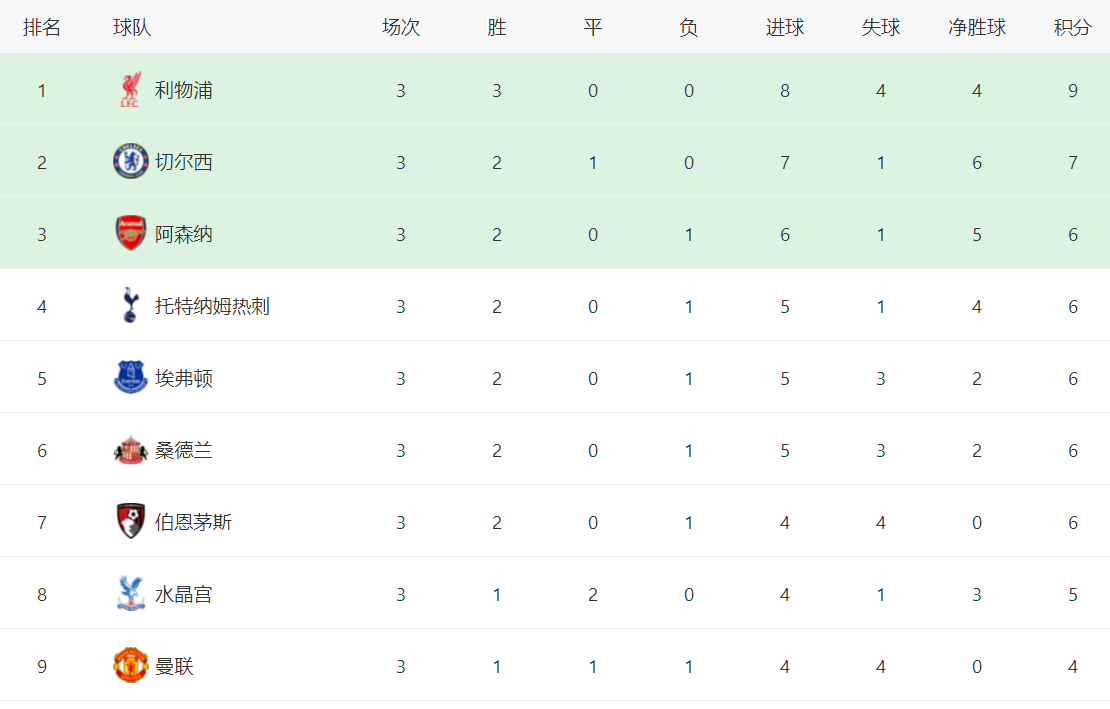Viewport: 1110px width, 709px height.
Task: Click the Tottenham Hotspur crest icon
Action: (x=130, y=306)
